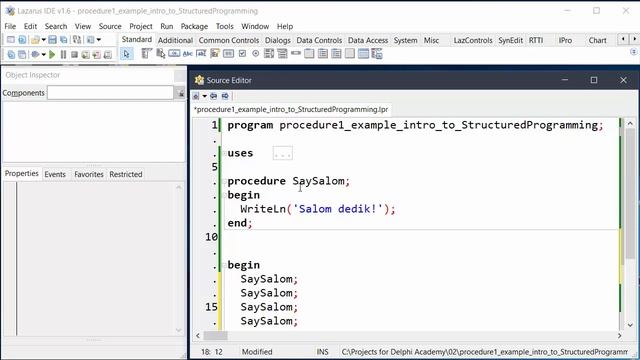
Task: Pick the TMemo component icon
Action: click(215, 53)
